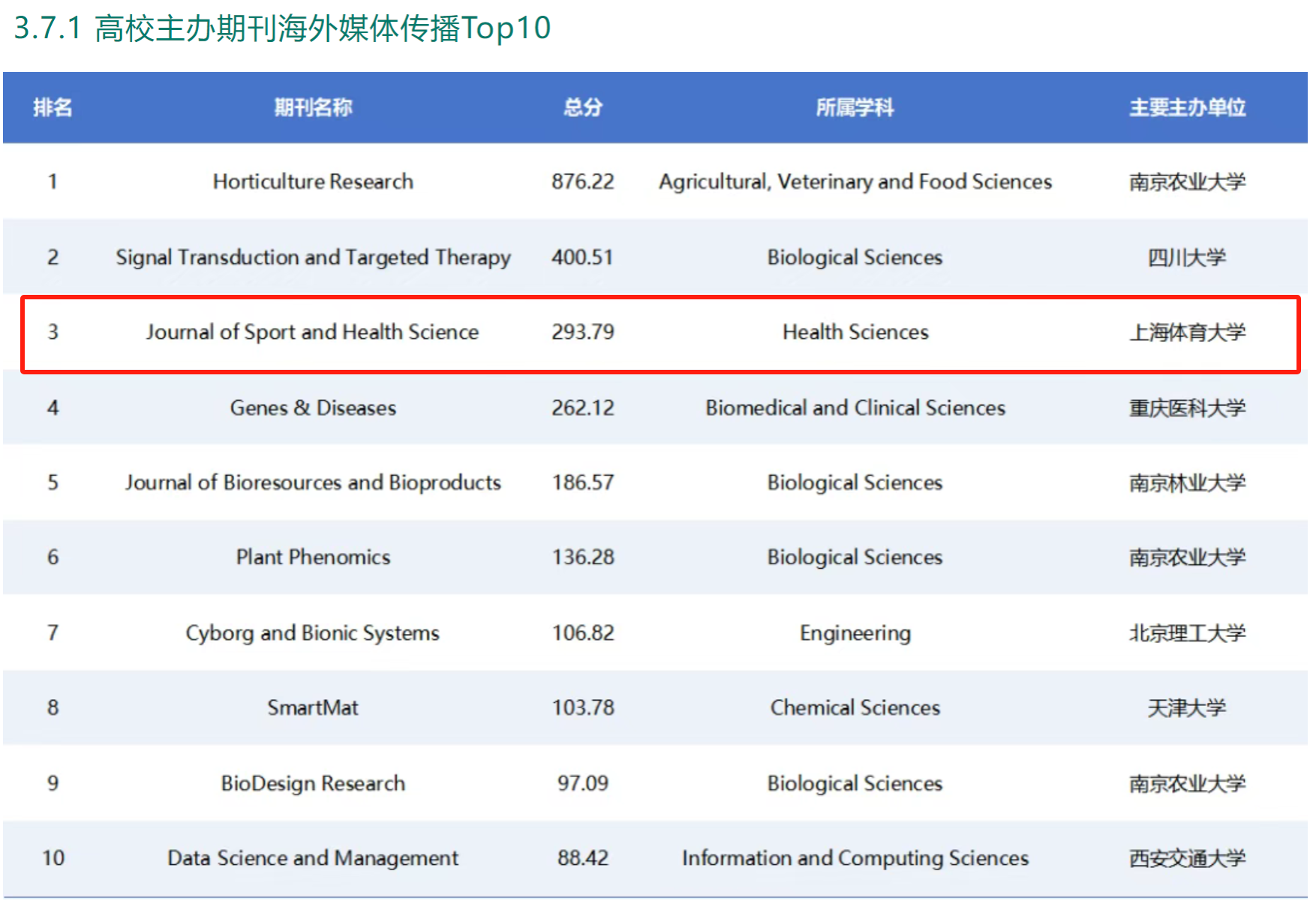Image resolution: width=1316 pixels, height=907 pixels.
Task: Select Signal Transduction and Targeted Therapy cell
Action: [x=313, y=257]
